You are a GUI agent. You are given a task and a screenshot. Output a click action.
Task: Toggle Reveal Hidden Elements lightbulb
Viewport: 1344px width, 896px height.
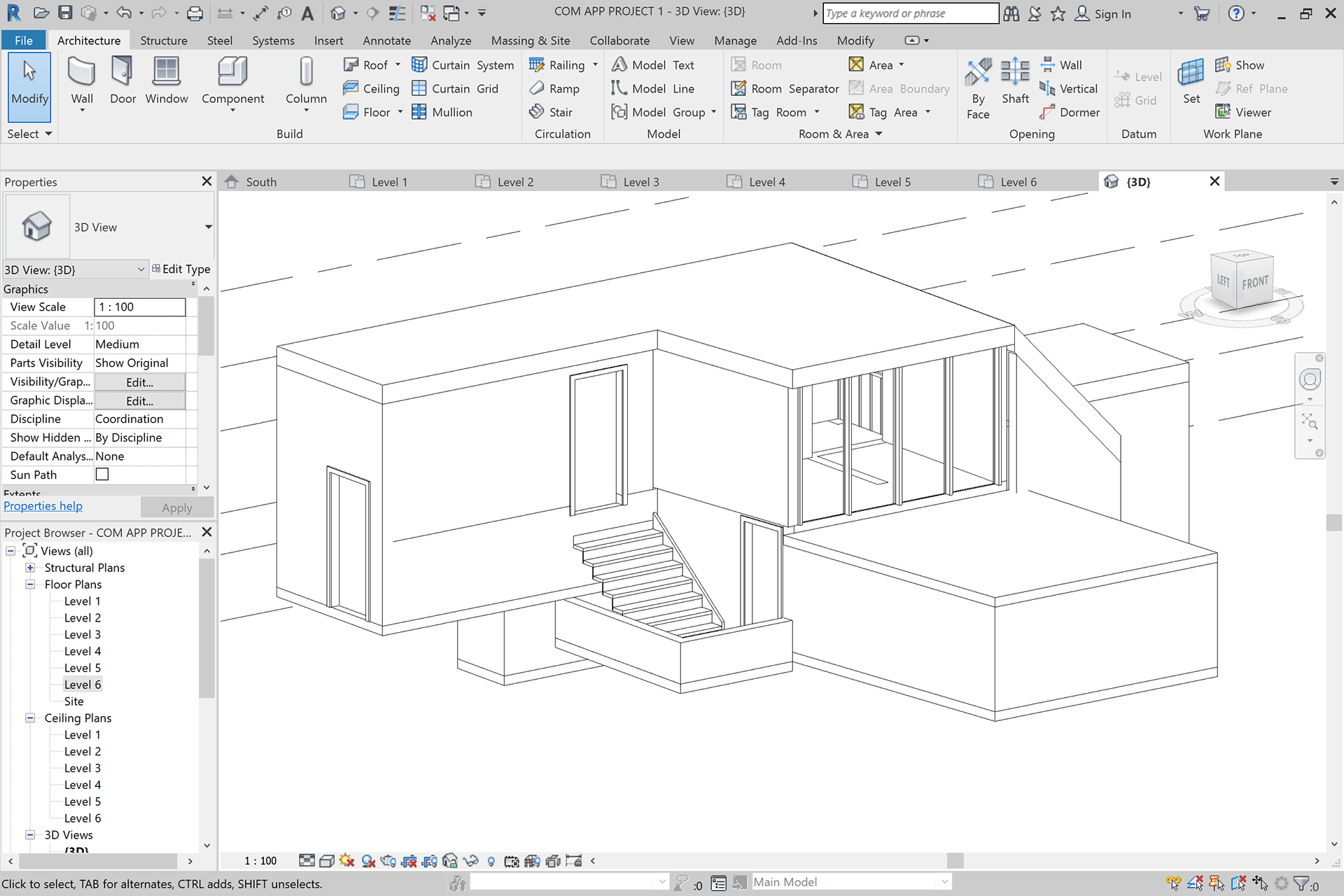coord(491,861)
